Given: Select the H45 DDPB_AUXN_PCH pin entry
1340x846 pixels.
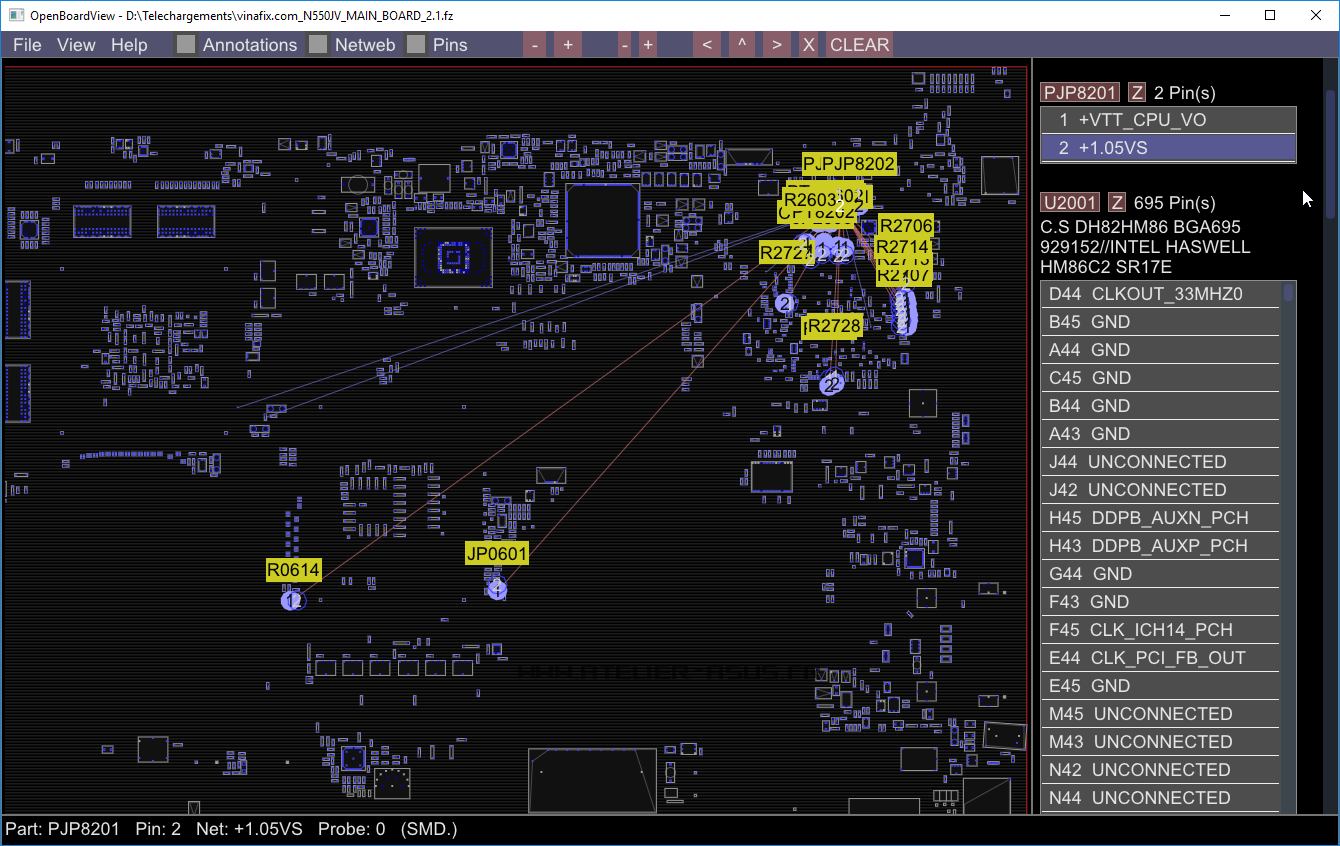Looking at the screenshot, I should [1160, 518].
